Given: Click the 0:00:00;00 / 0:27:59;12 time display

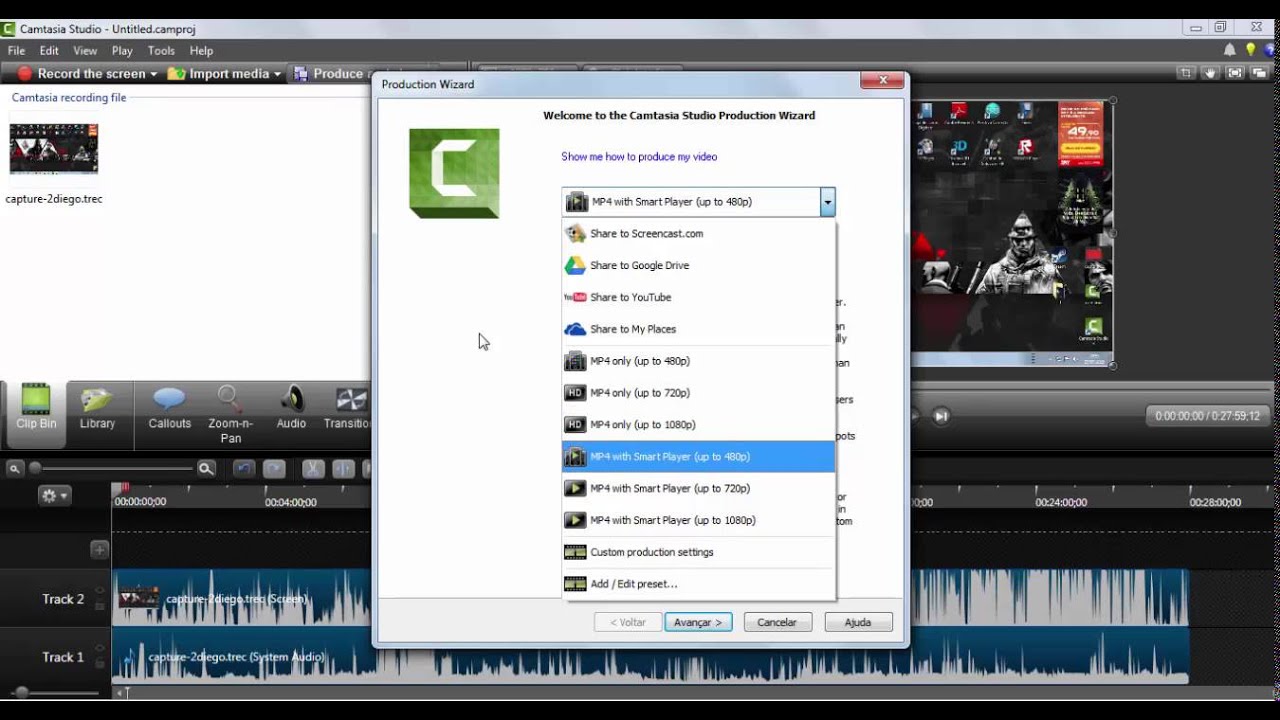Looking at the screenshot, I should (x=1207, y=416).
